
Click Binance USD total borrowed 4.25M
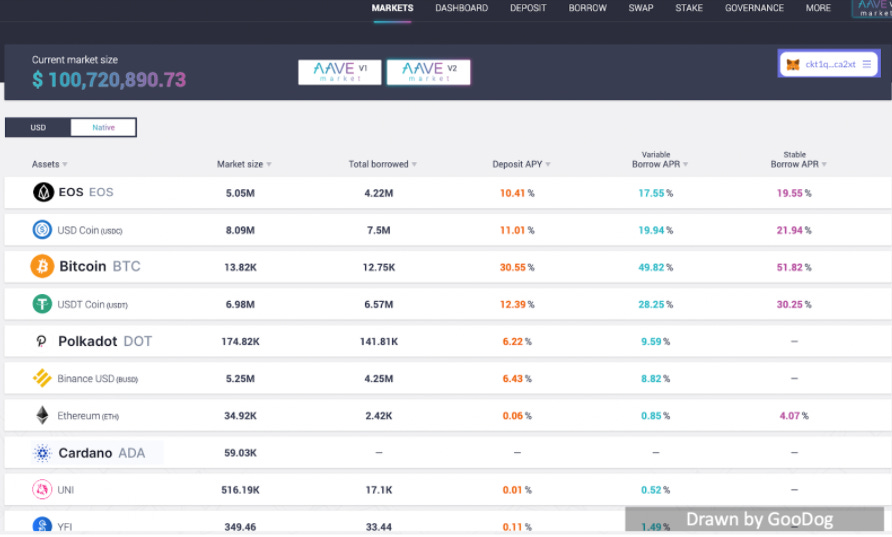[x=378, y=378]
